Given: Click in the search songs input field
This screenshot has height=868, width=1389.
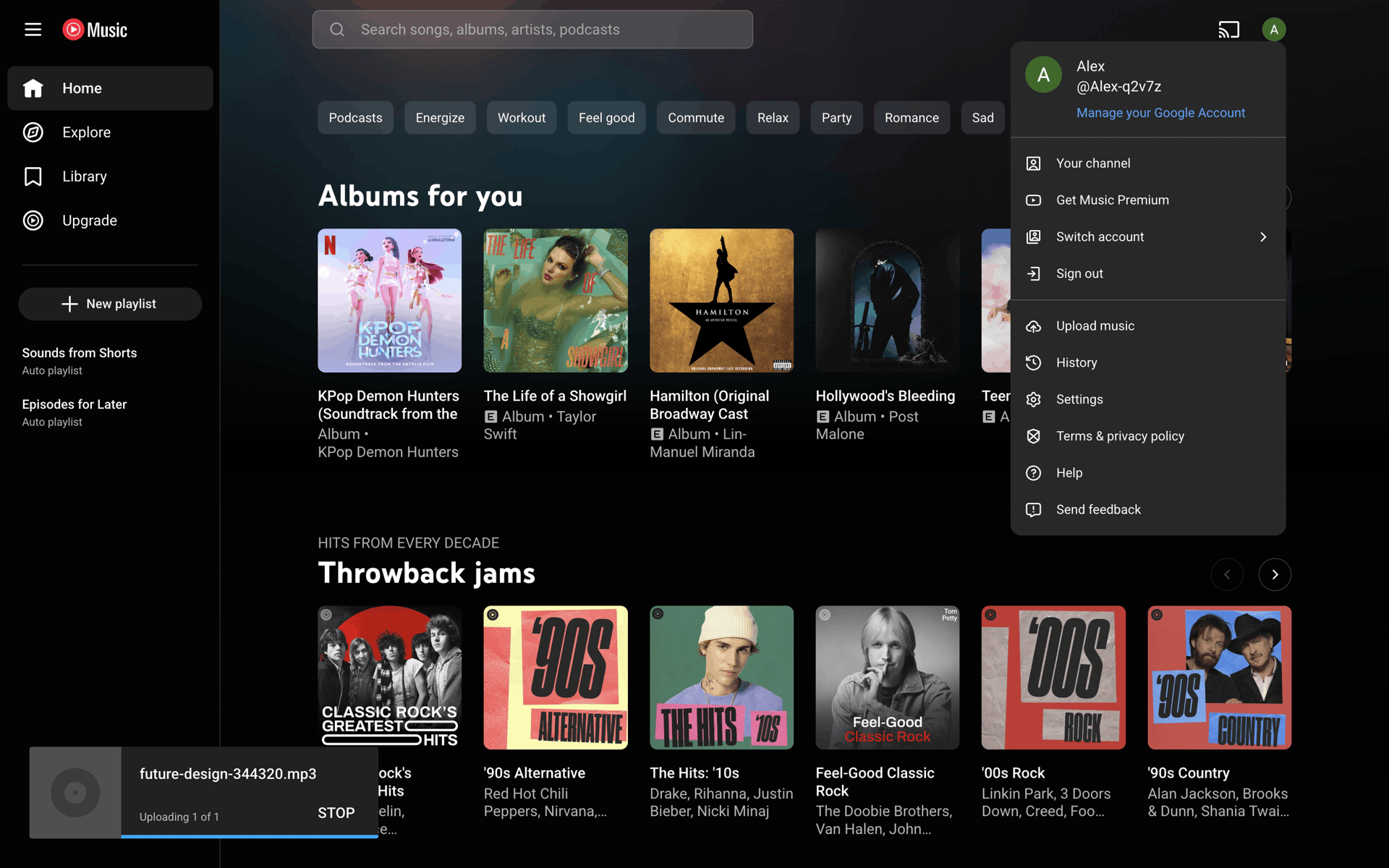Looking at the screenshot, I should point(532,30).
